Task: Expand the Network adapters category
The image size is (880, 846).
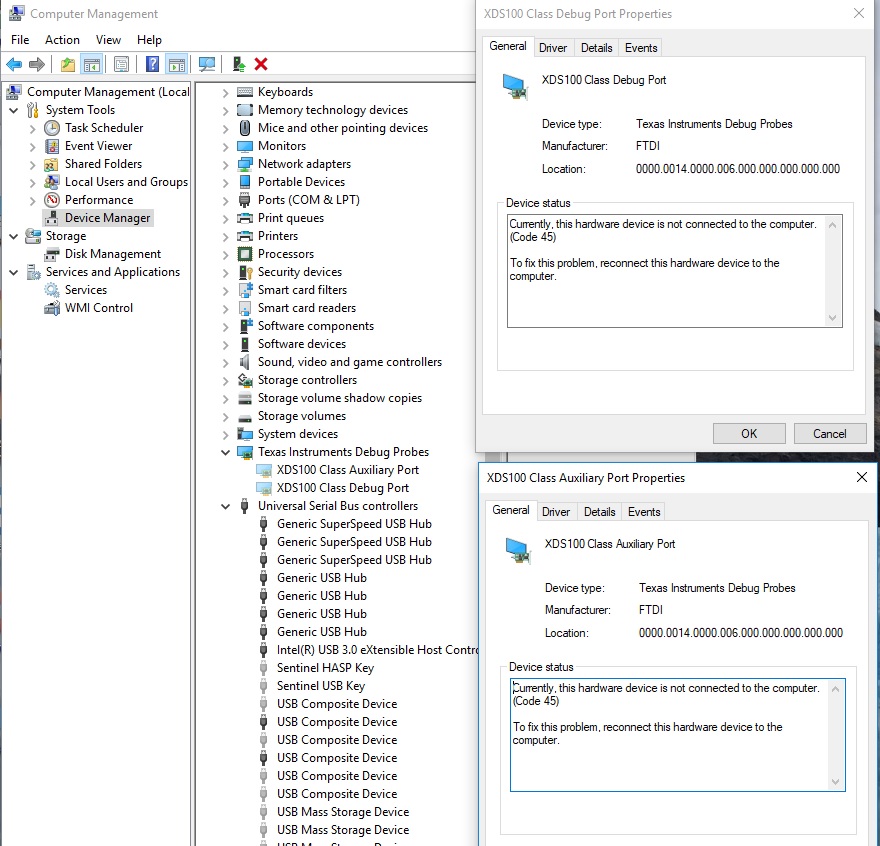Action: click(225, 164)
